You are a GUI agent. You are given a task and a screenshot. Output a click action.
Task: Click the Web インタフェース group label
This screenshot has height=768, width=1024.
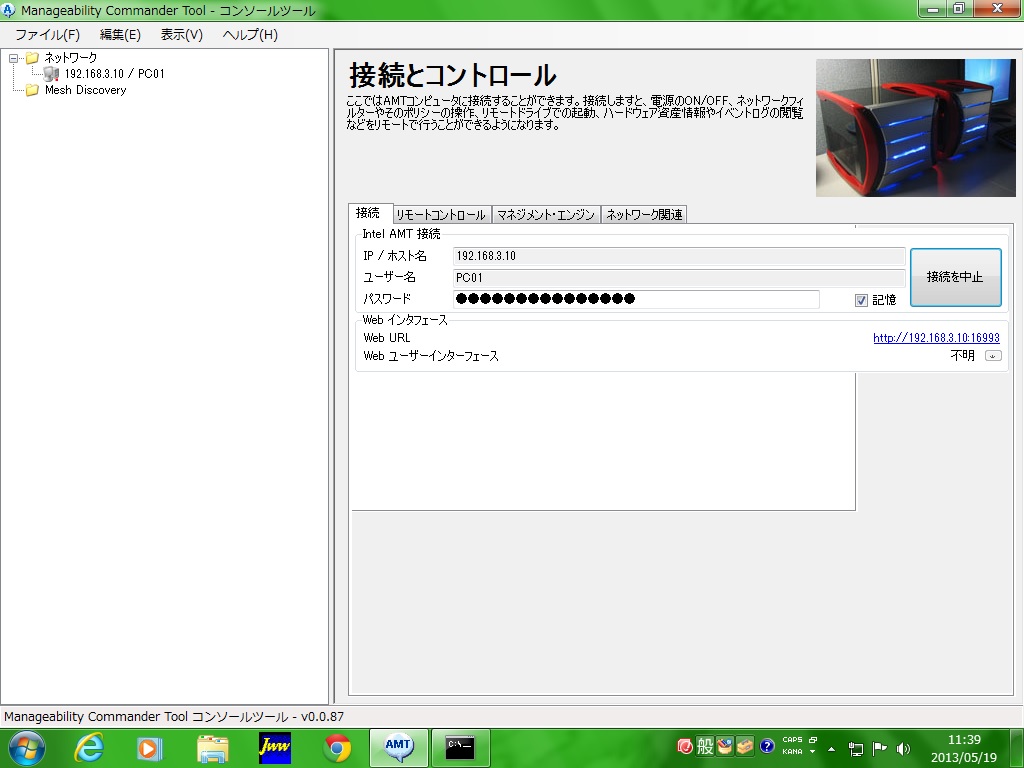click(405, 320)
